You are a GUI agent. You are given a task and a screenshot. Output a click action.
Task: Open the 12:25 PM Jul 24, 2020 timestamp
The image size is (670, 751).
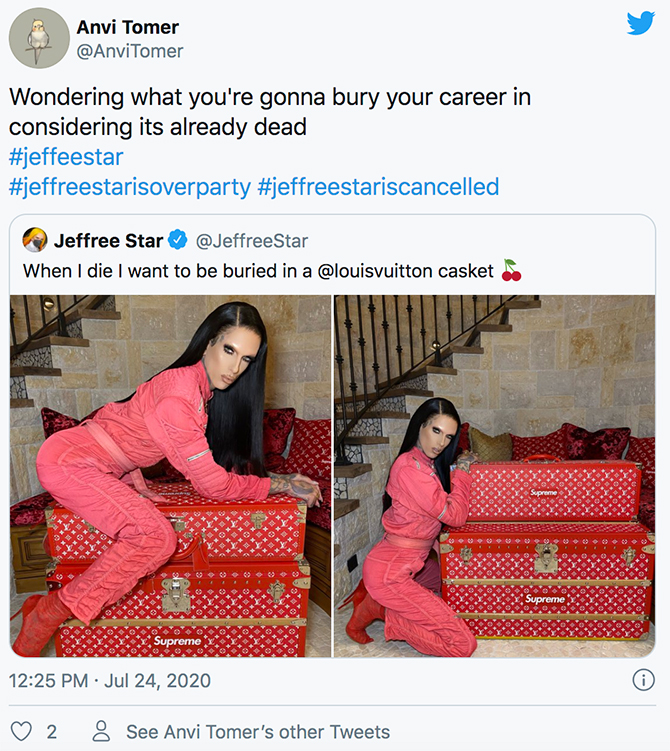tap(110, 681)
